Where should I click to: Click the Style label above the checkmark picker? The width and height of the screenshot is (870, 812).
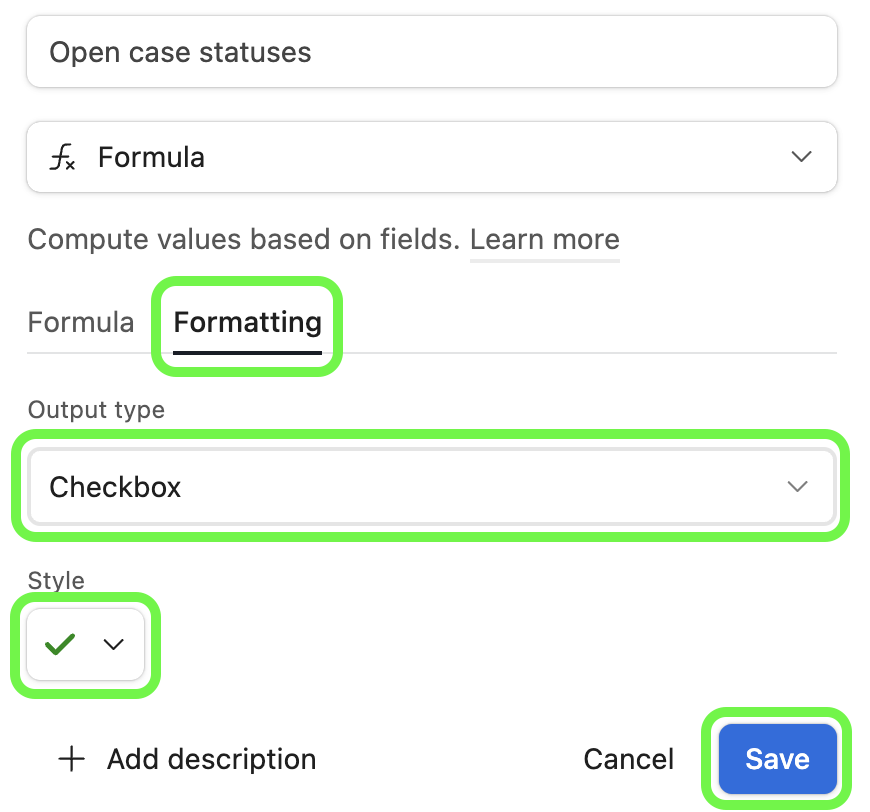click(56, 580)
